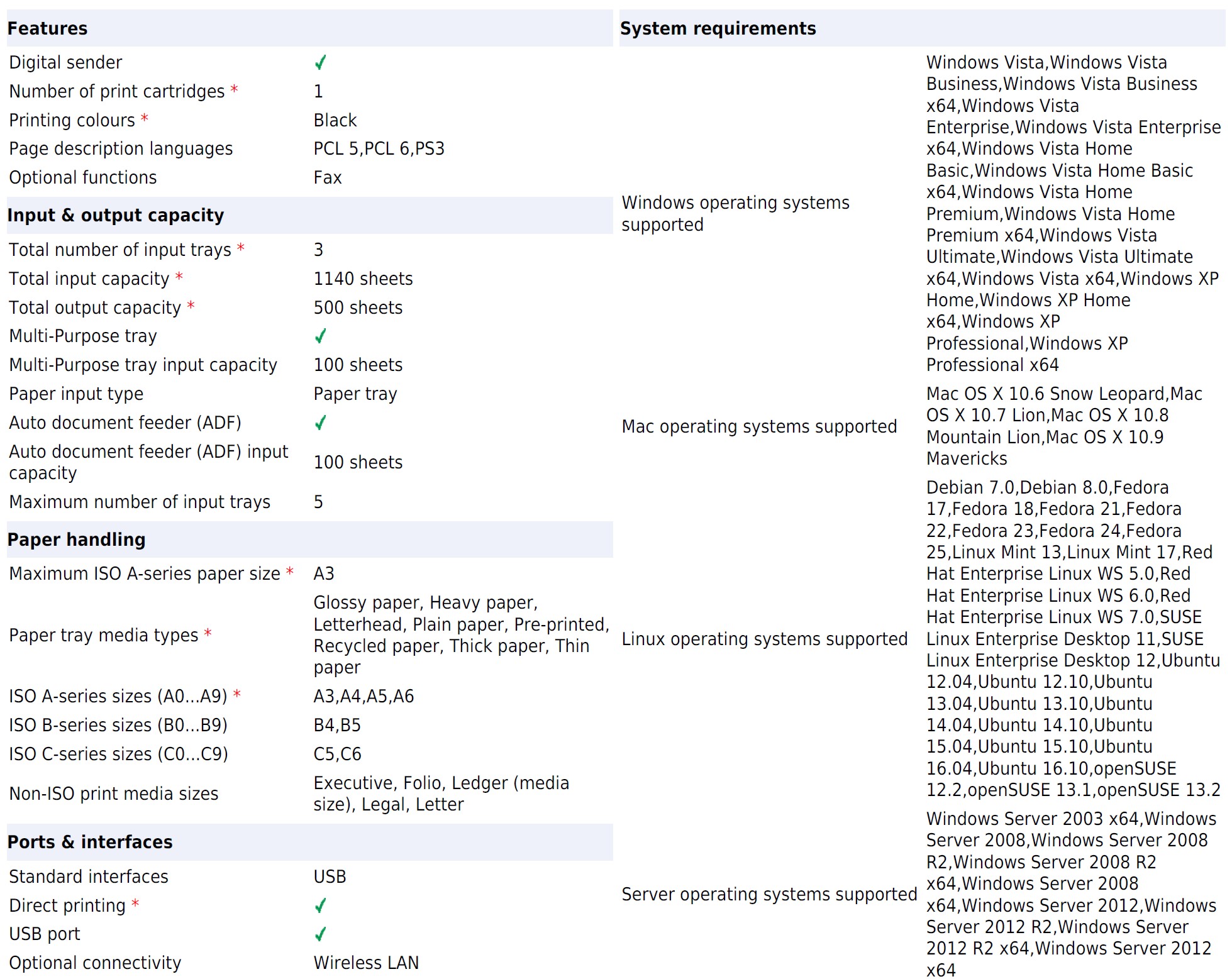Click the Windows Server versions list value
This screenshot has height=979, width=1232.
tap(1072, 895)
